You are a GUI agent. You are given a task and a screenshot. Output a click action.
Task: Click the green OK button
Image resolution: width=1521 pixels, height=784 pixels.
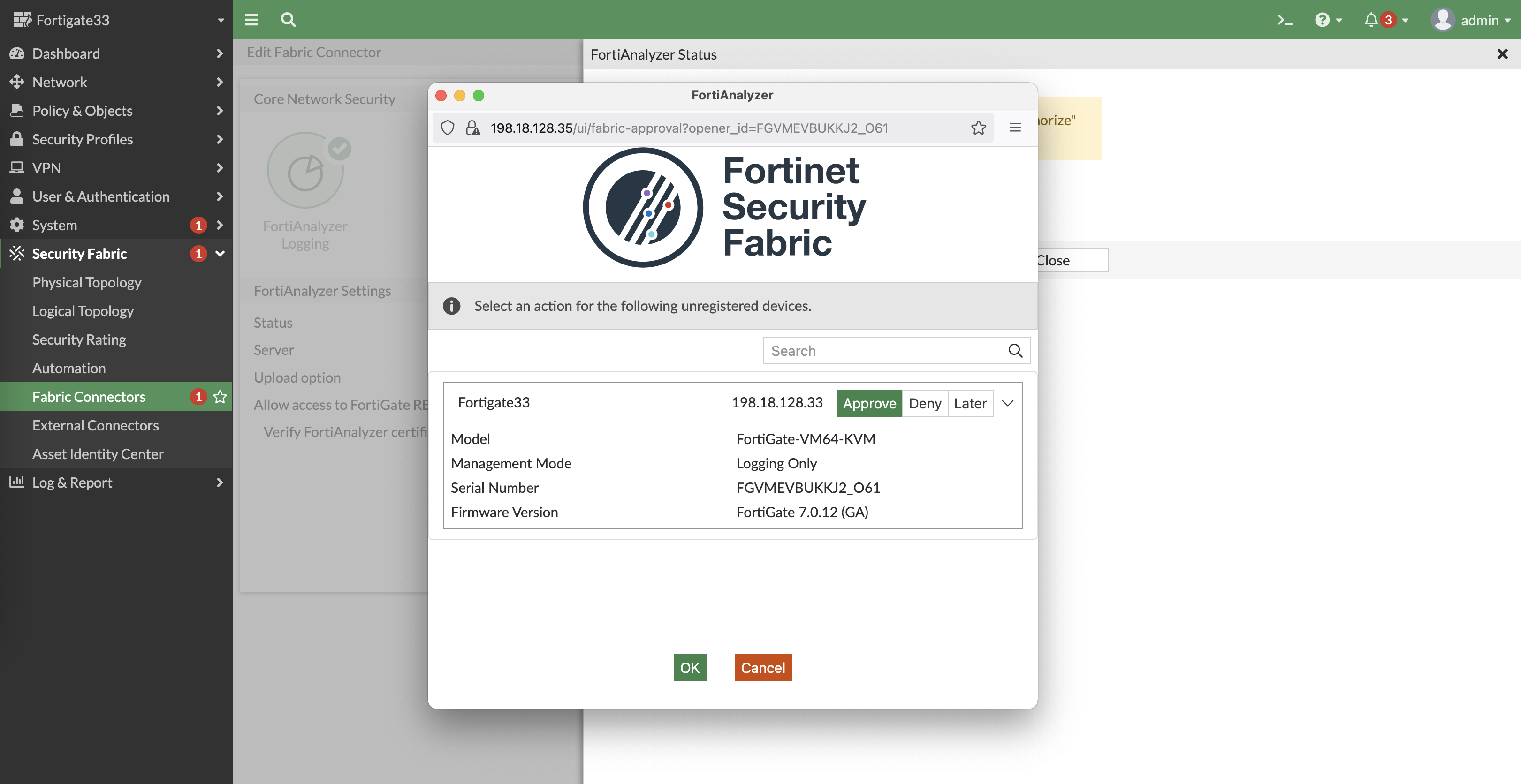pos(690,668)
